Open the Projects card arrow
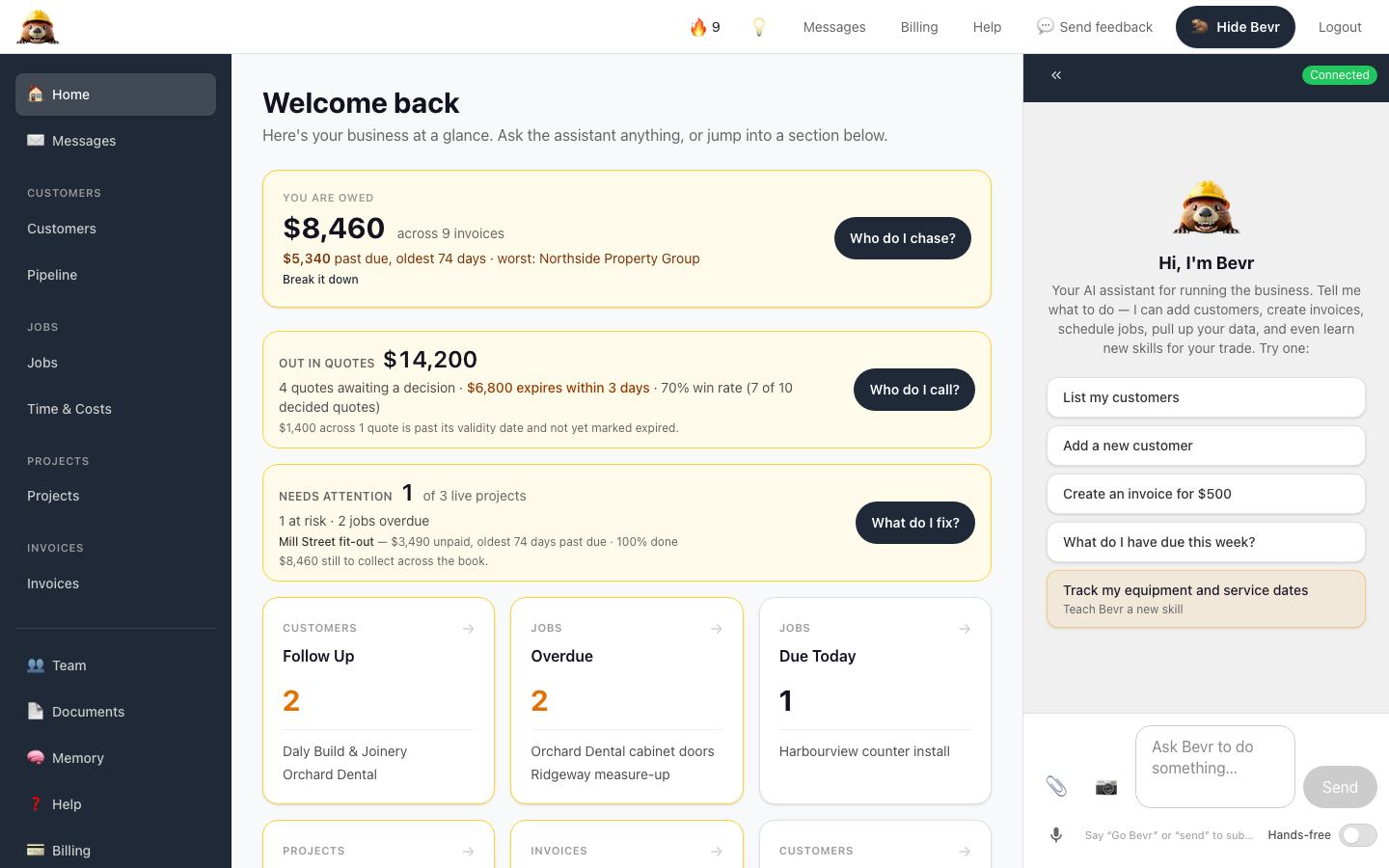Screen dimensions: 1389x868 click(x=469, y=852)
